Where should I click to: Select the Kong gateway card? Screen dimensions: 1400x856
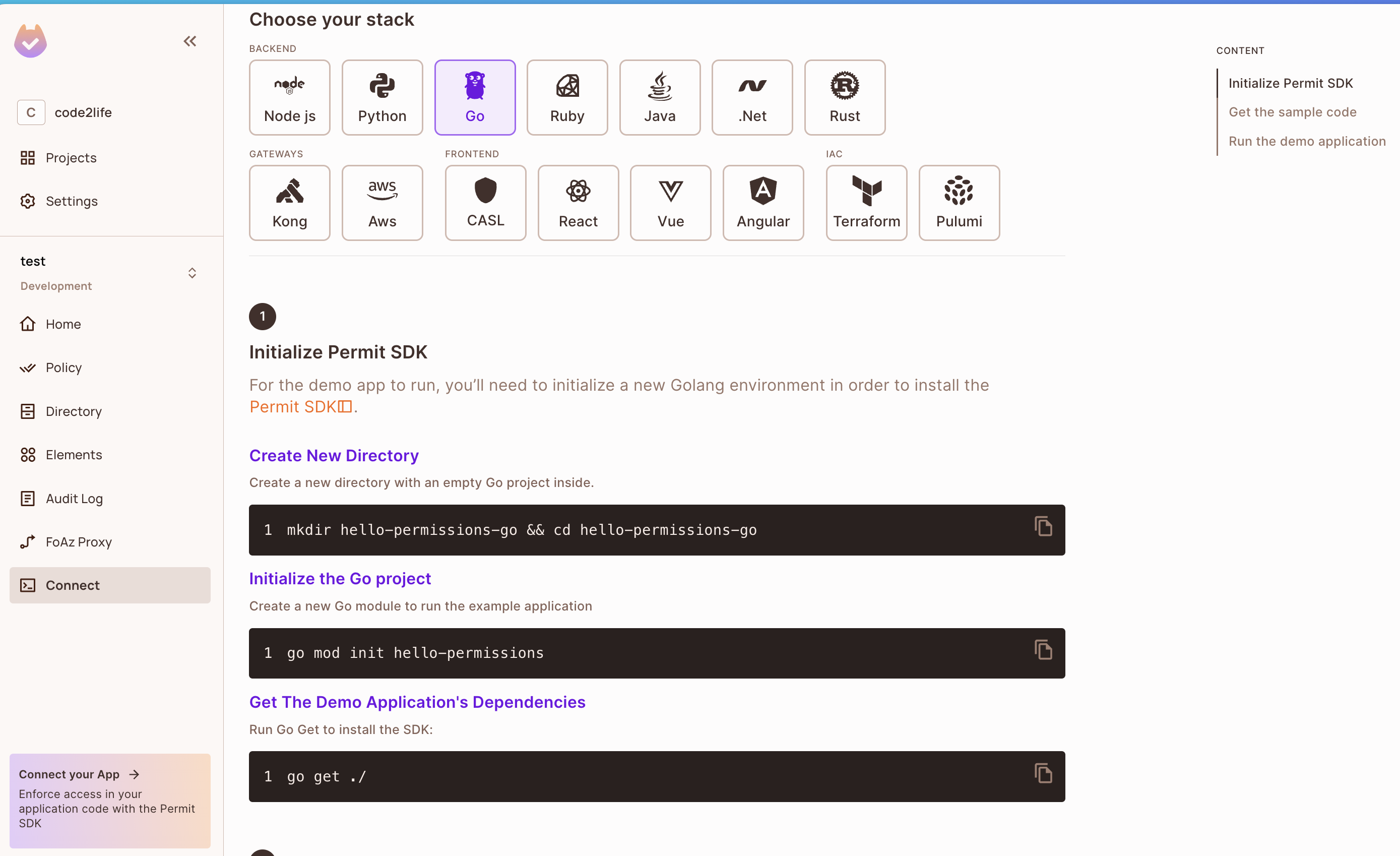(290, 203)
